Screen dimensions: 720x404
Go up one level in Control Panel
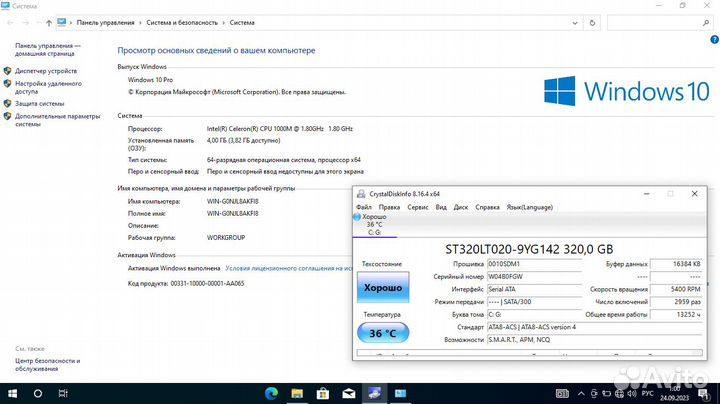(49, 22)
